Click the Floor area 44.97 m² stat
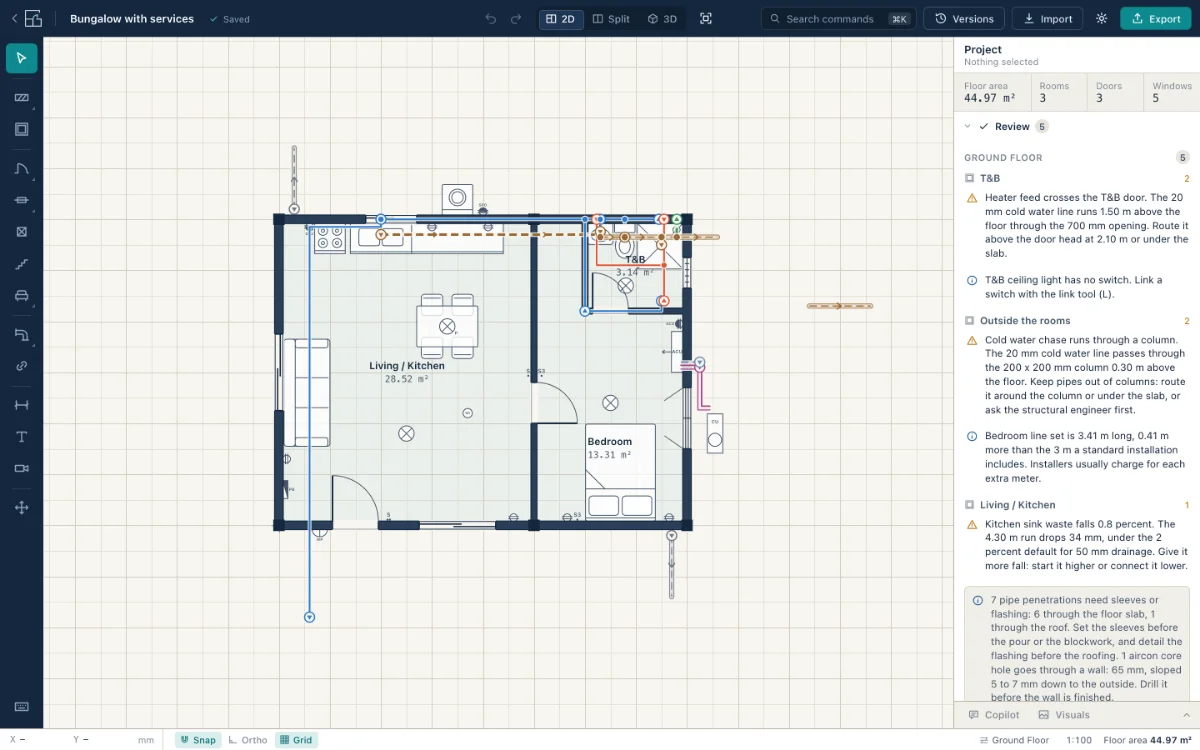The width and height of the screenshot is (1200, 750). click(992, 92)
